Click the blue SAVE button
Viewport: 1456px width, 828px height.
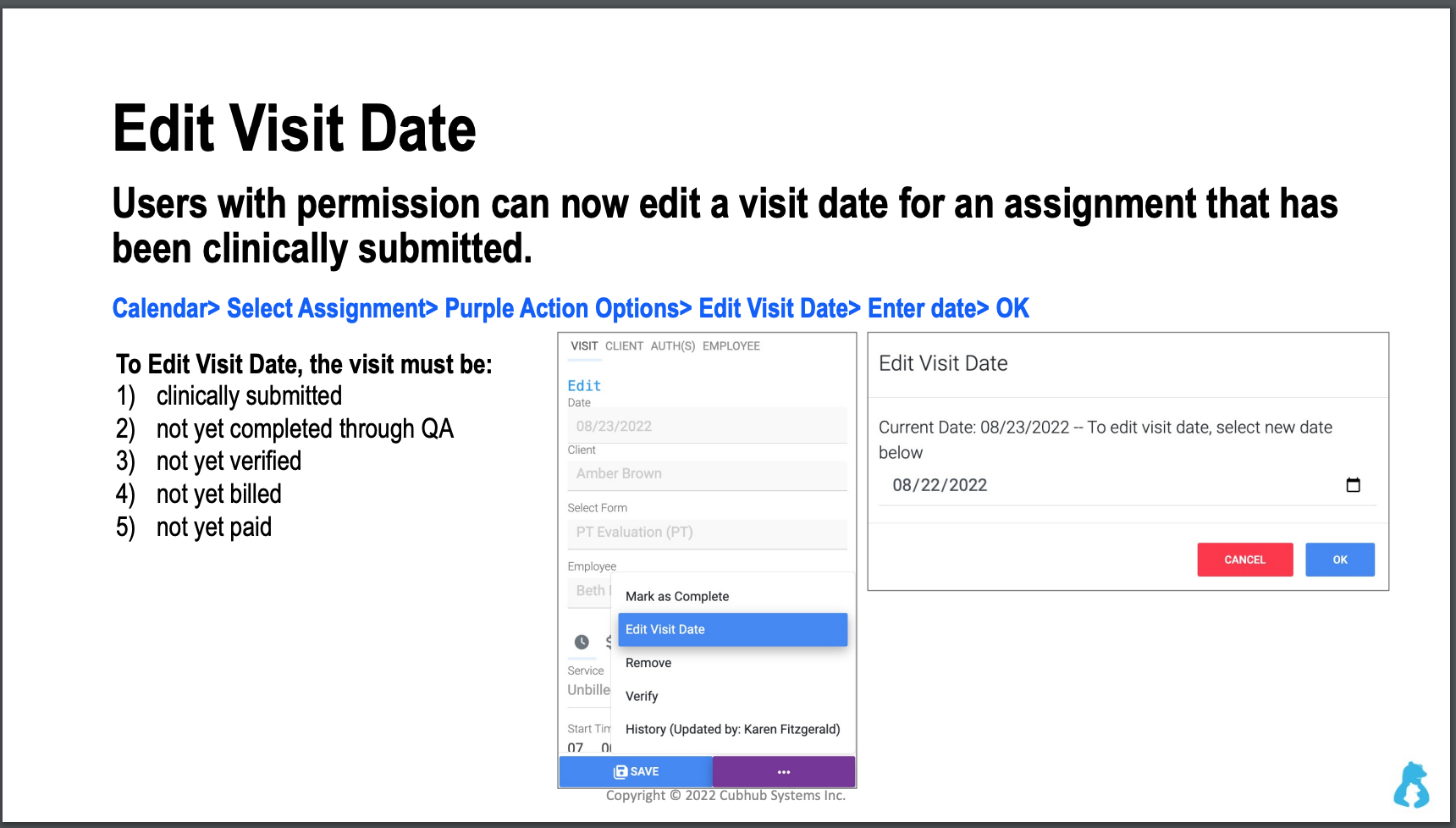[636, 771]
